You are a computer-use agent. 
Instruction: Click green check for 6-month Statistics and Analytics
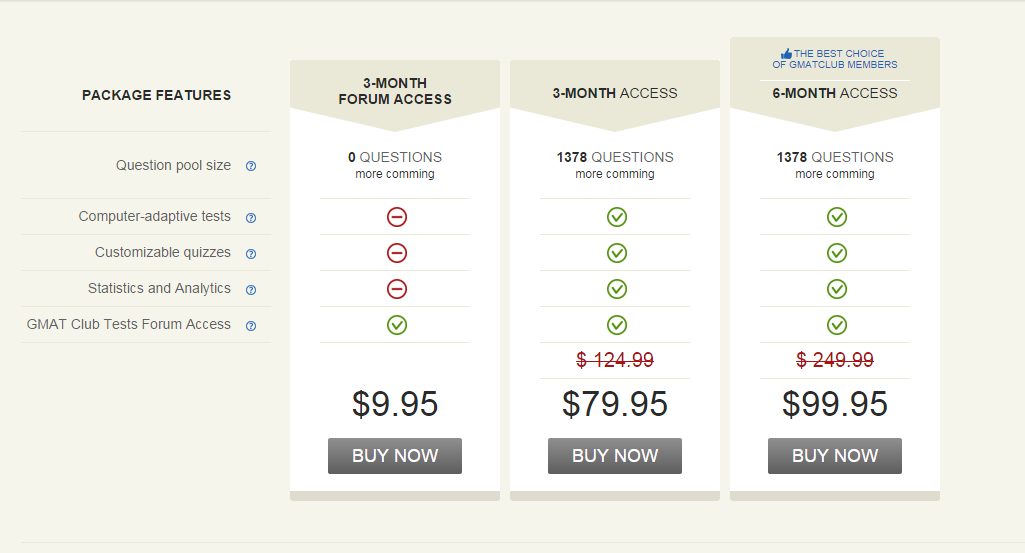[837, 289]
